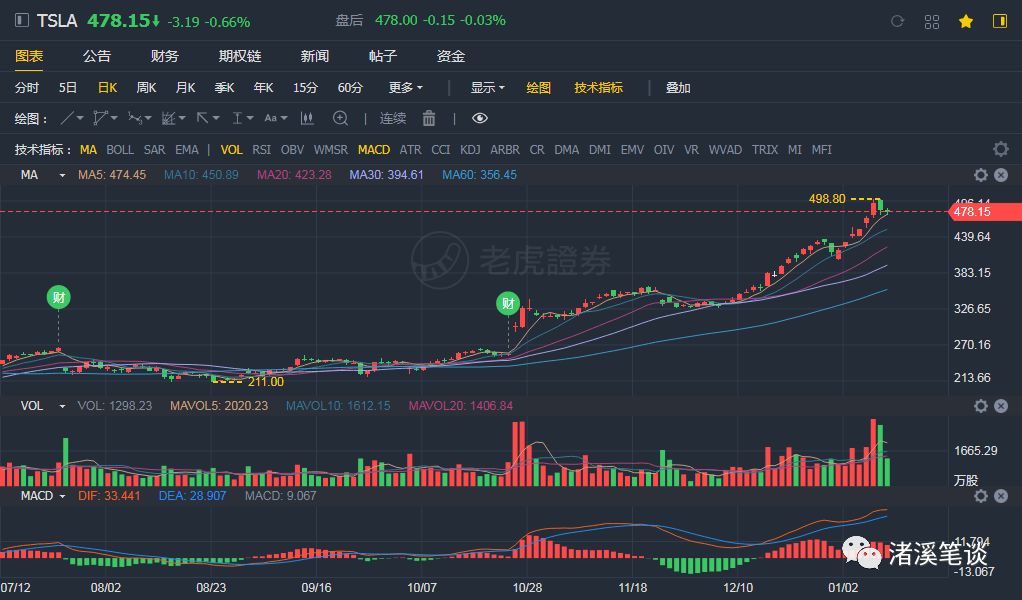The width and height of the screenshot is (1022, 600).
Task: Select the channel shape drawing tool
Action: (x=100, y=118)
